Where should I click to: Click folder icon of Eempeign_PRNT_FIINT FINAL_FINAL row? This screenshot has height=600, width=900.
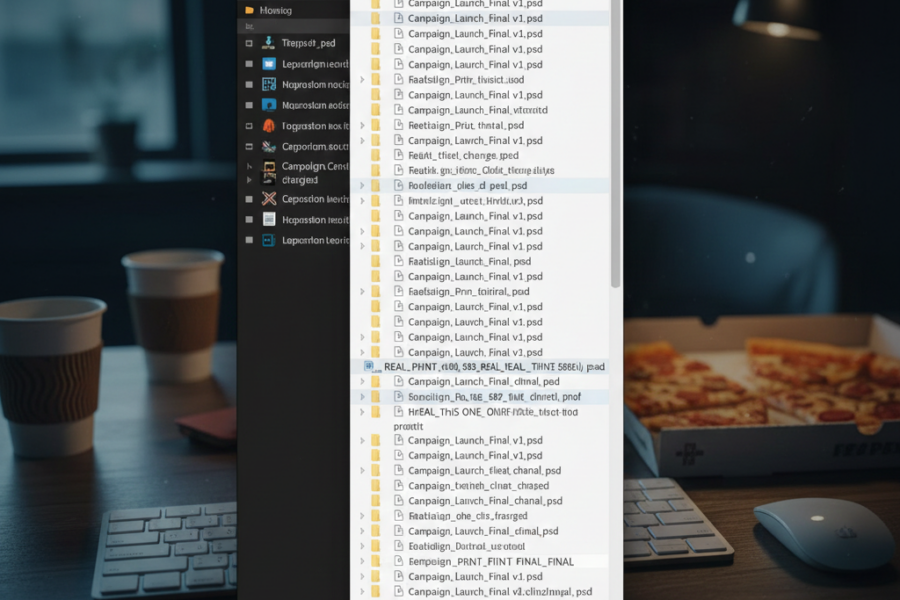tap(375, 561)
